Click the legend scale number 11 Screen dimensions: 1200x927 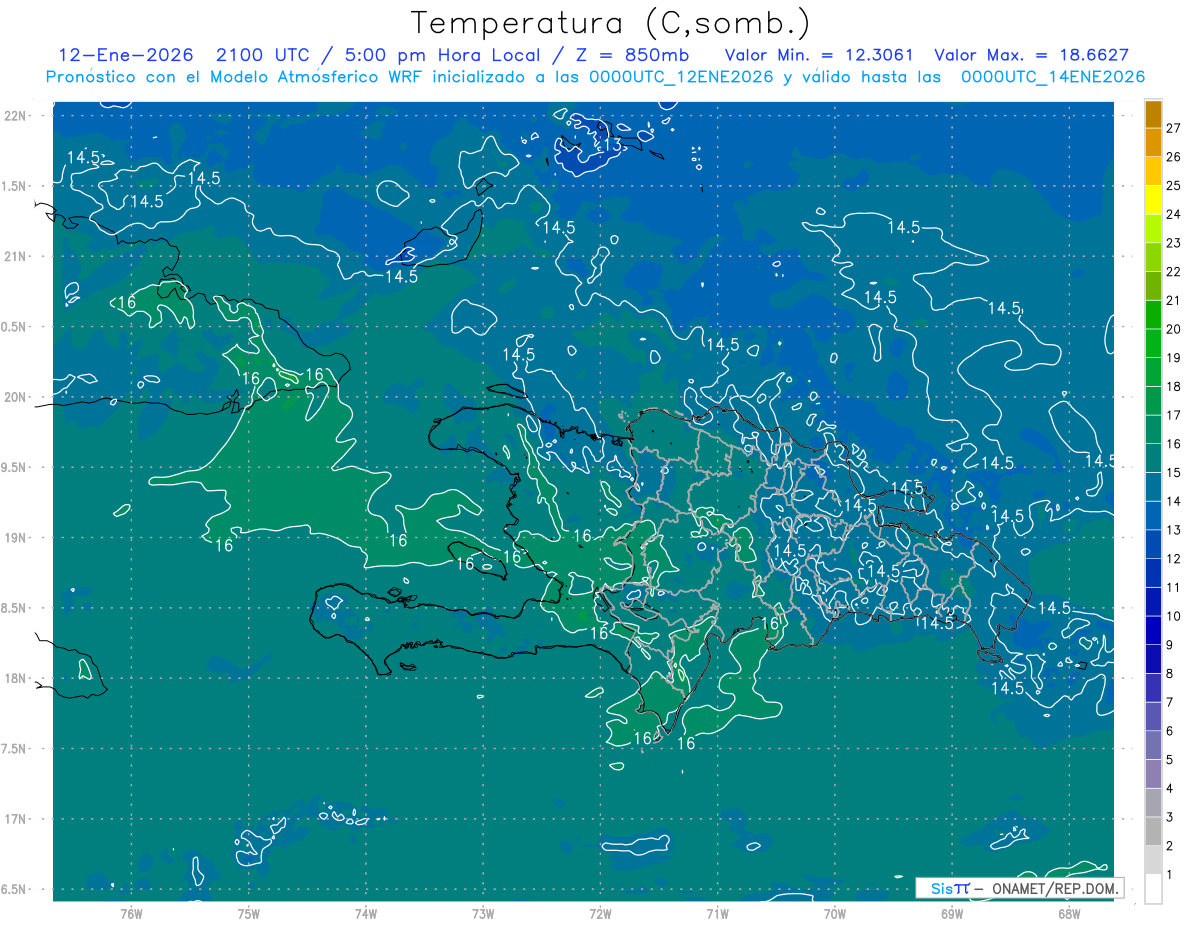point(1174,588)
